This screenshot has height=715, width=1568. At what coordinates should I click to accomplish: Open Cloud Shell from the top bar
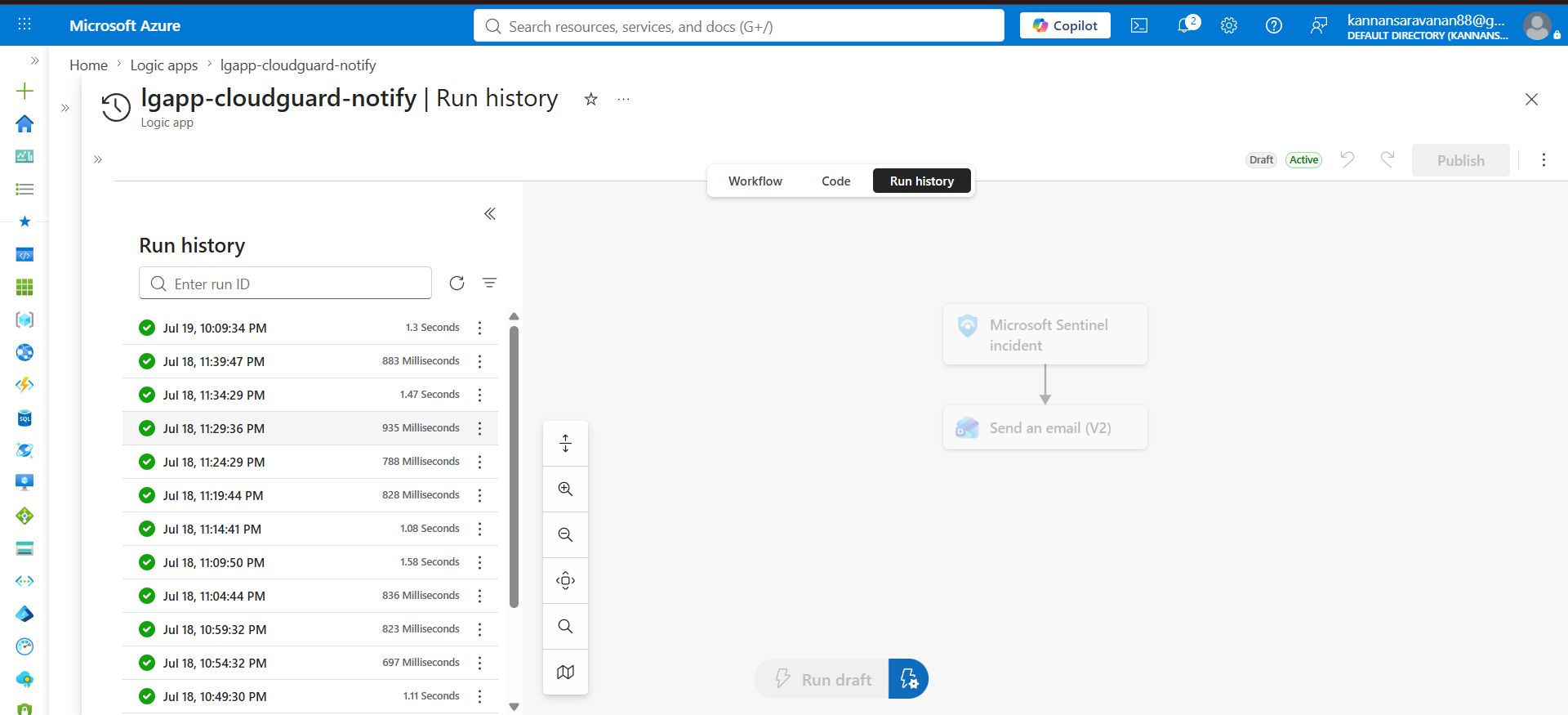point(1138,25)
